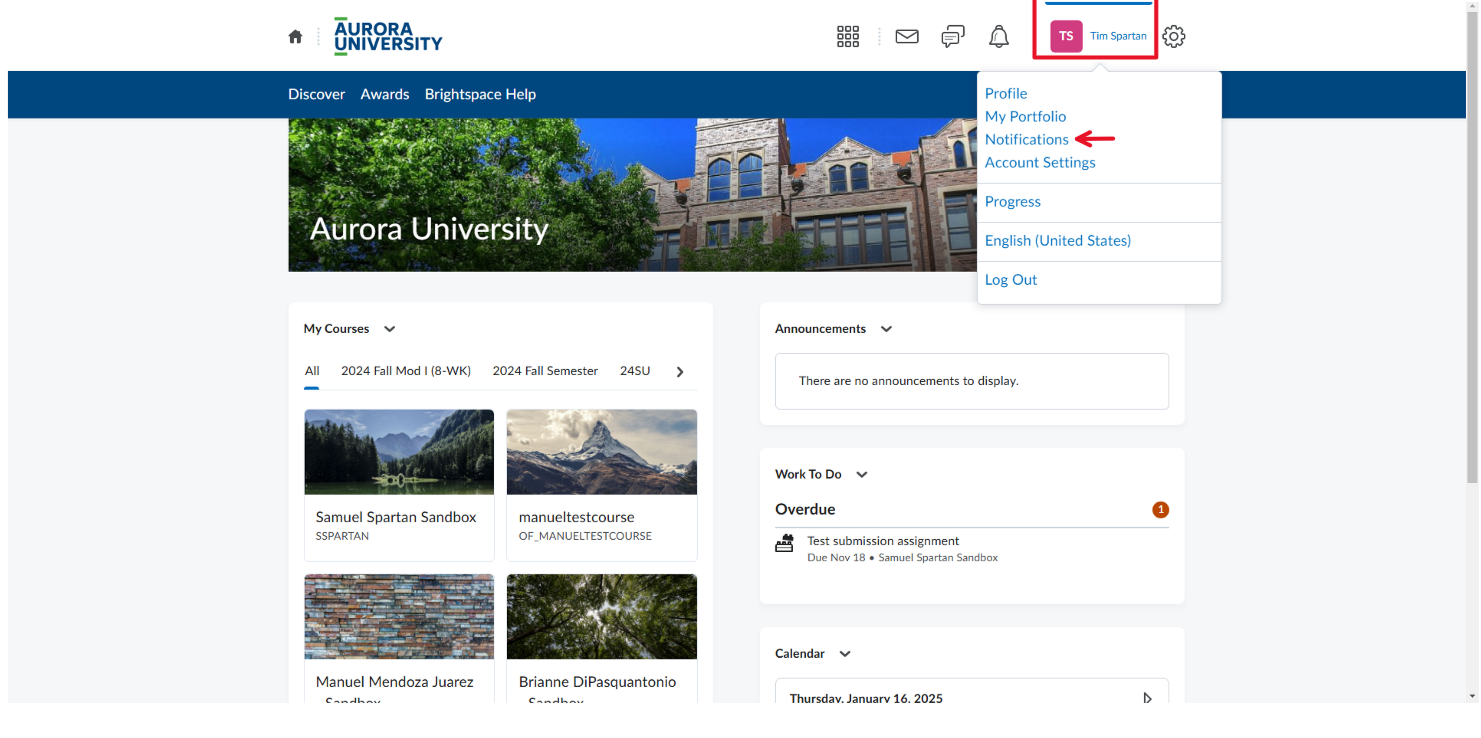This screenshot has height=738, width=1481.
Task: Switch to 2024 Fall Semester tab
Action: click(x=545, y=371)
